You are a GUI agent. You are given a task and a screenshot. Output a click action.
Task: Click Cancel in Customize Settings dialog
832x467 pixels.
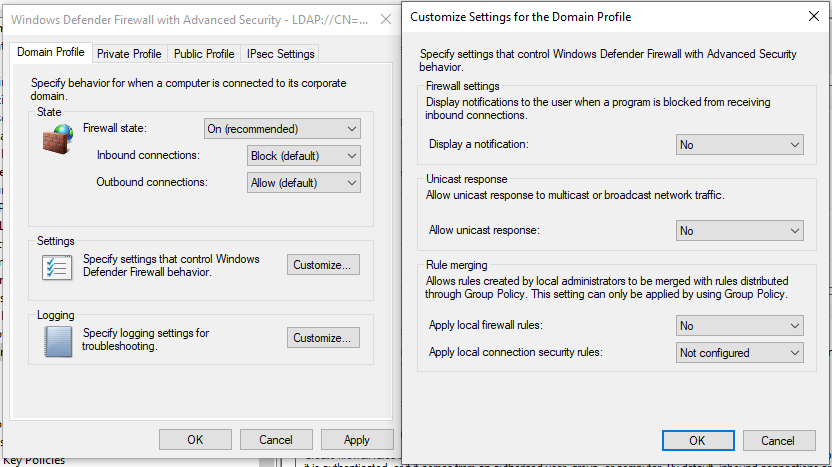tap(778, 440)
